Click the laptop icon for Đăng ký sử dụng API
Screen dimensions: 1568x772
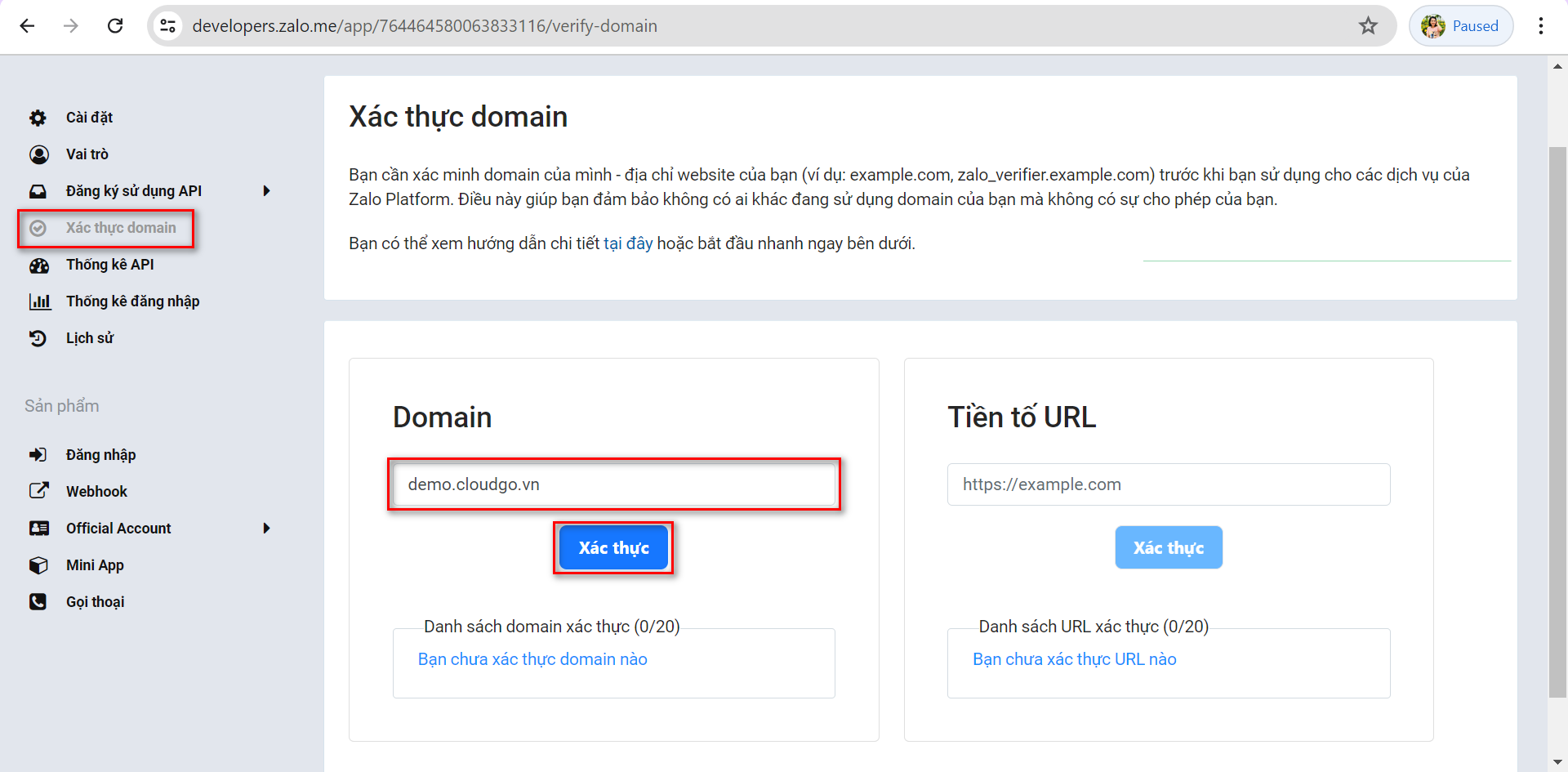tap(38, 190)
